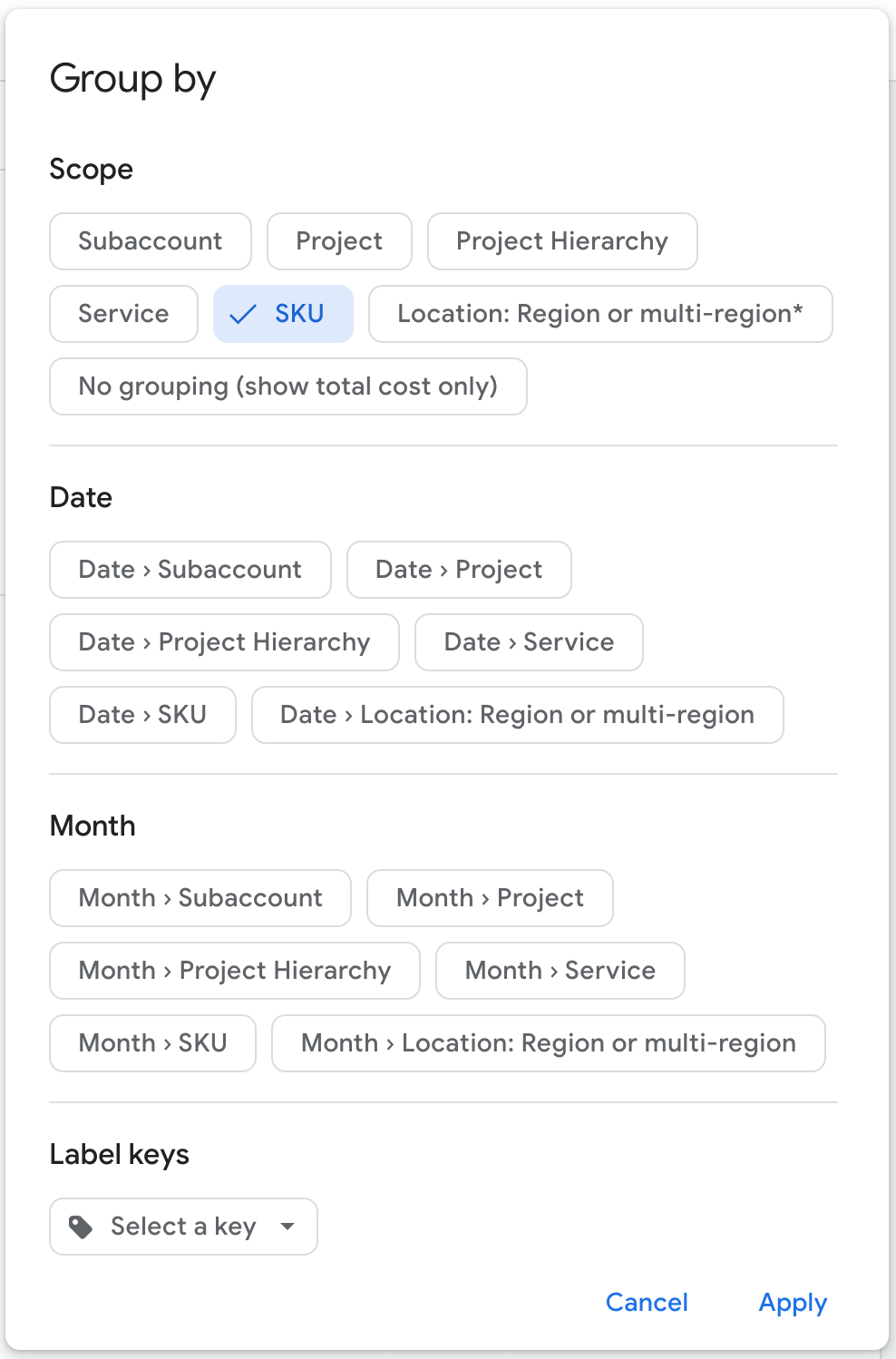Open the Select a key dropdown
896x1359 pixels.
[x=183, y=1227]
